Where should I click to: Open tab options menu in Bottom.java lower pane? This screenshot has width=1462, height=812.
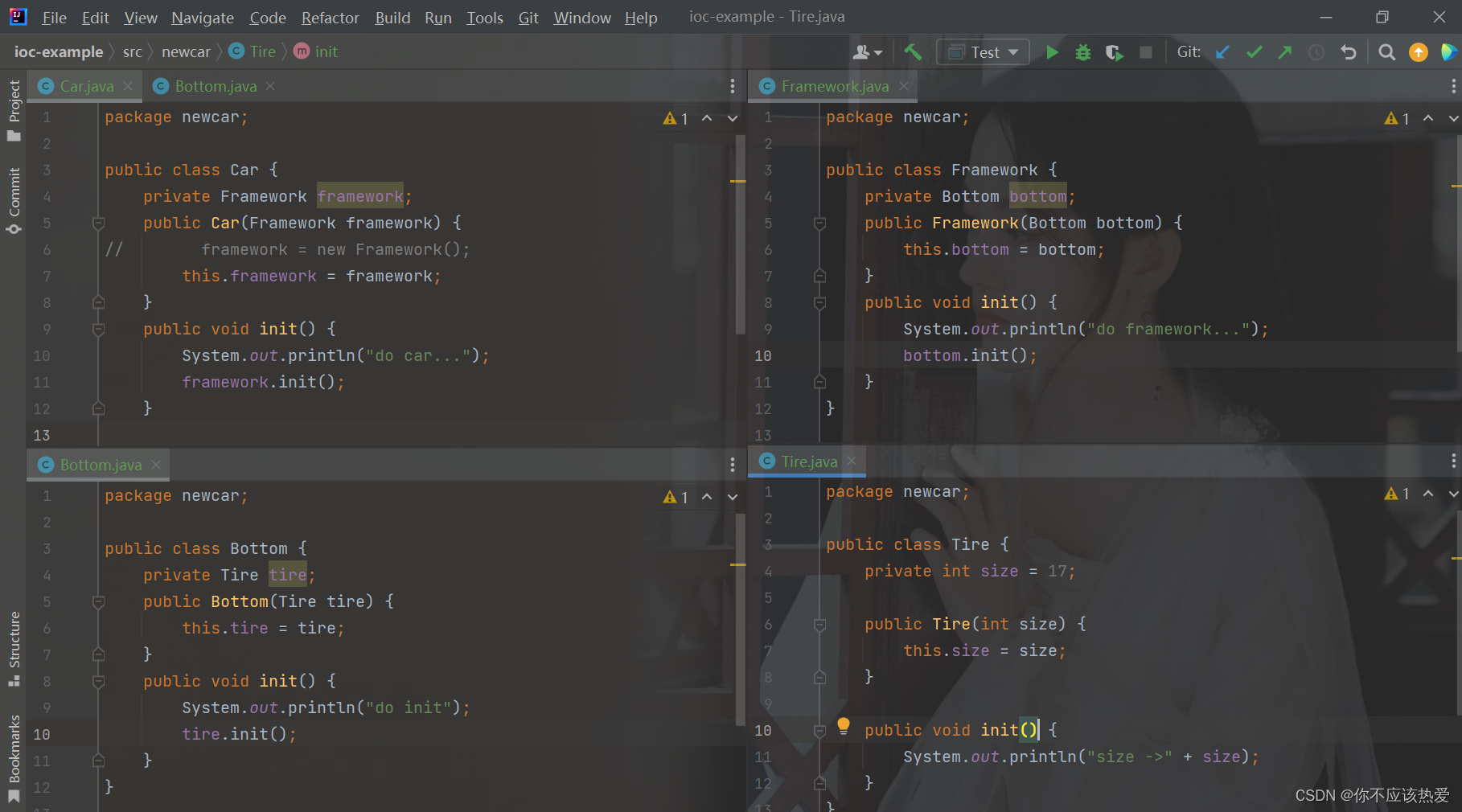732,465
